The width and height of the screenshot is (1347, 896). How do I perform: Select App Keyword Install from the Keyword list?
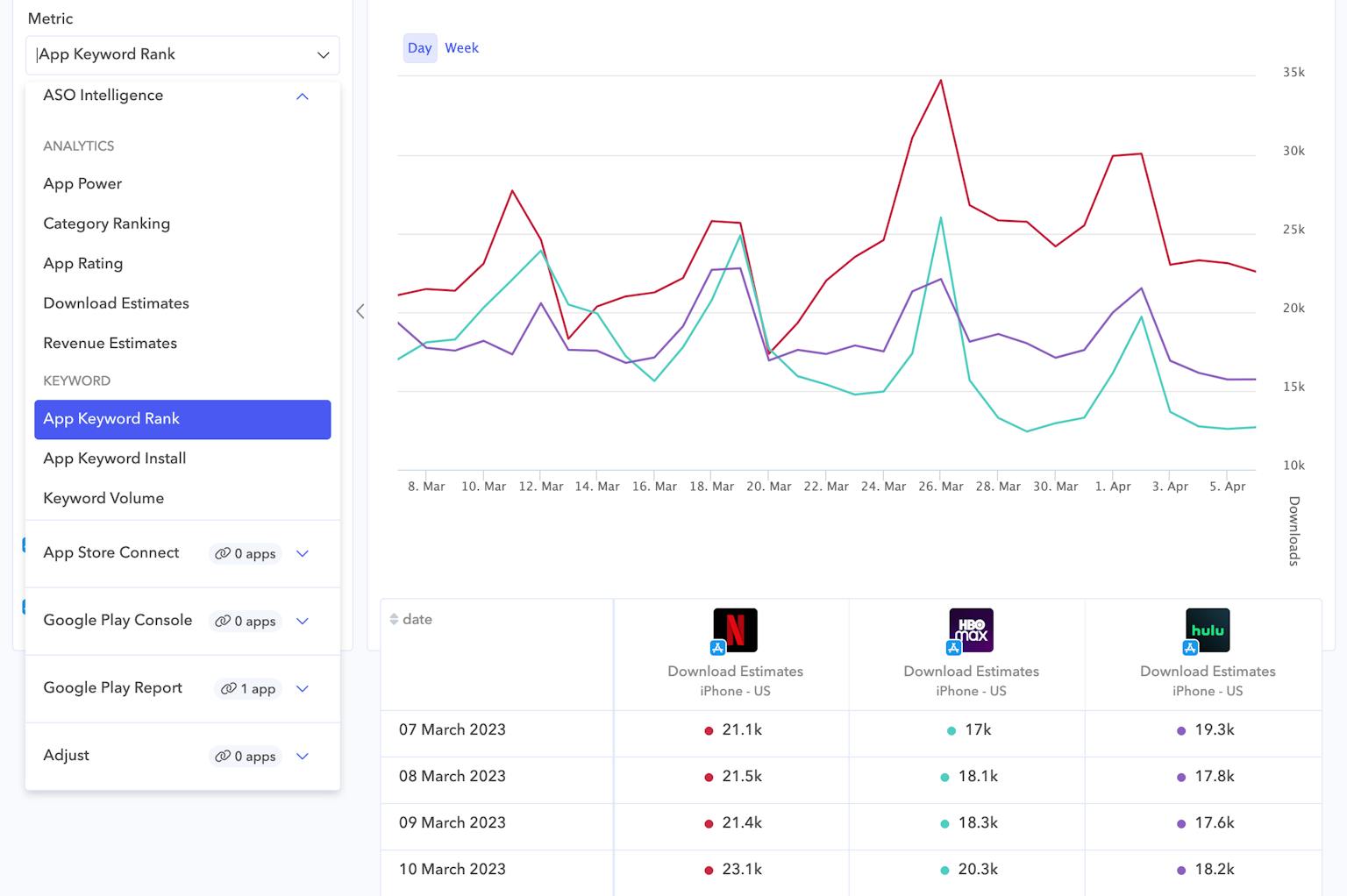(x=114, y=459)
